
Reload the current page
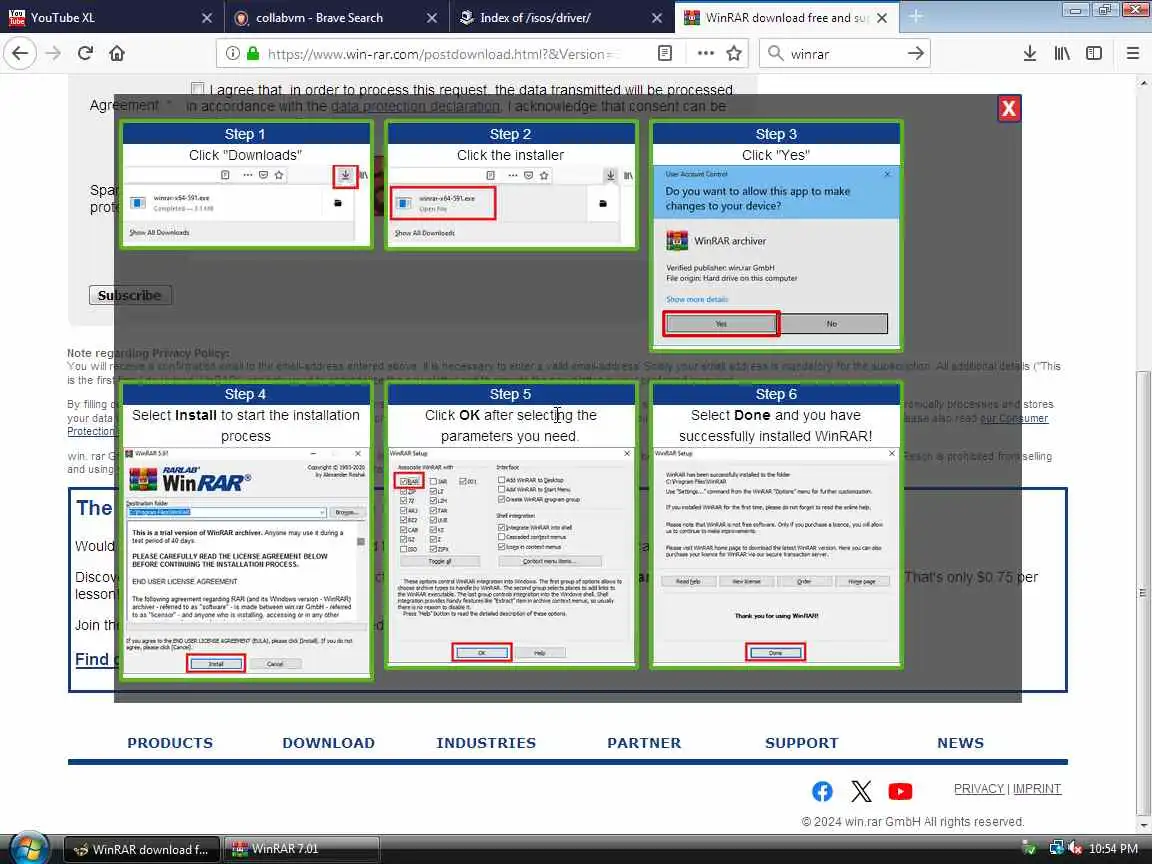[x=85, y=53]
